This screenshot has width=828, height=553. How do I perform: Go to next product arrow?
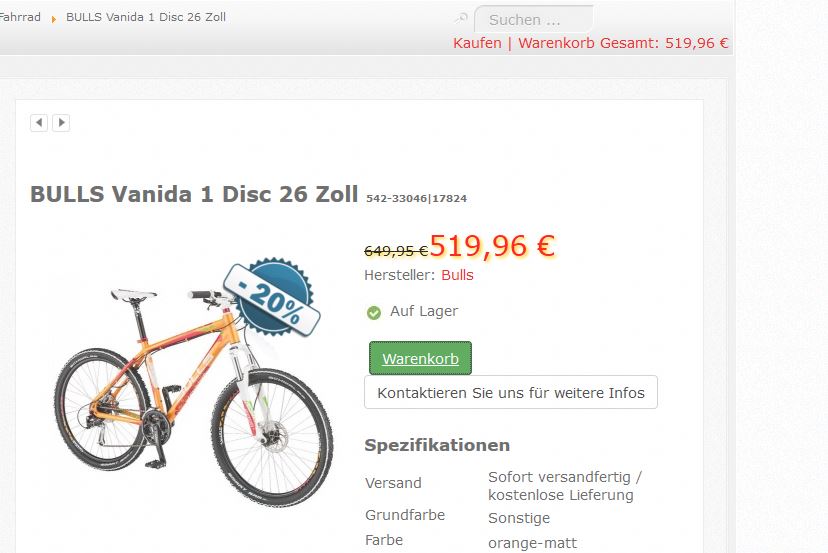click(61, 123)
